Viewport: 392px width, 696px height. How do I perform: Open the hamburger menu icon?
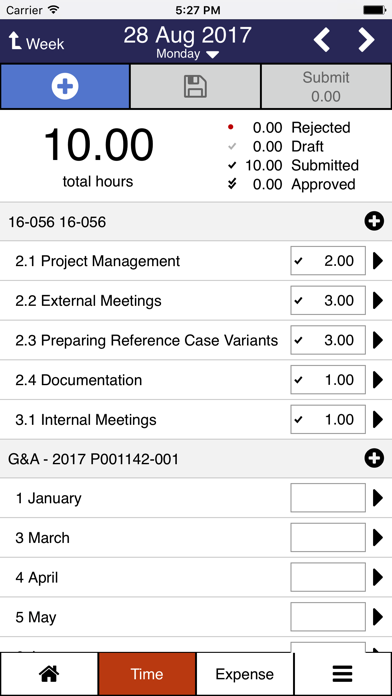pos(343,674)
